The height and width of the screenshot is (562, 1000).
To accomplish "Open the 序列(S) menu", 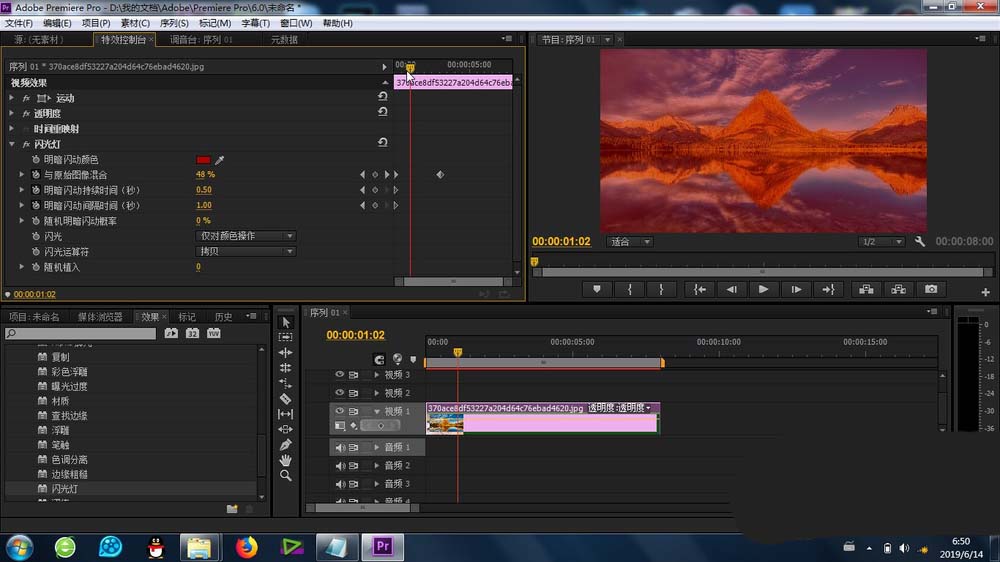I will click(174, 23).
